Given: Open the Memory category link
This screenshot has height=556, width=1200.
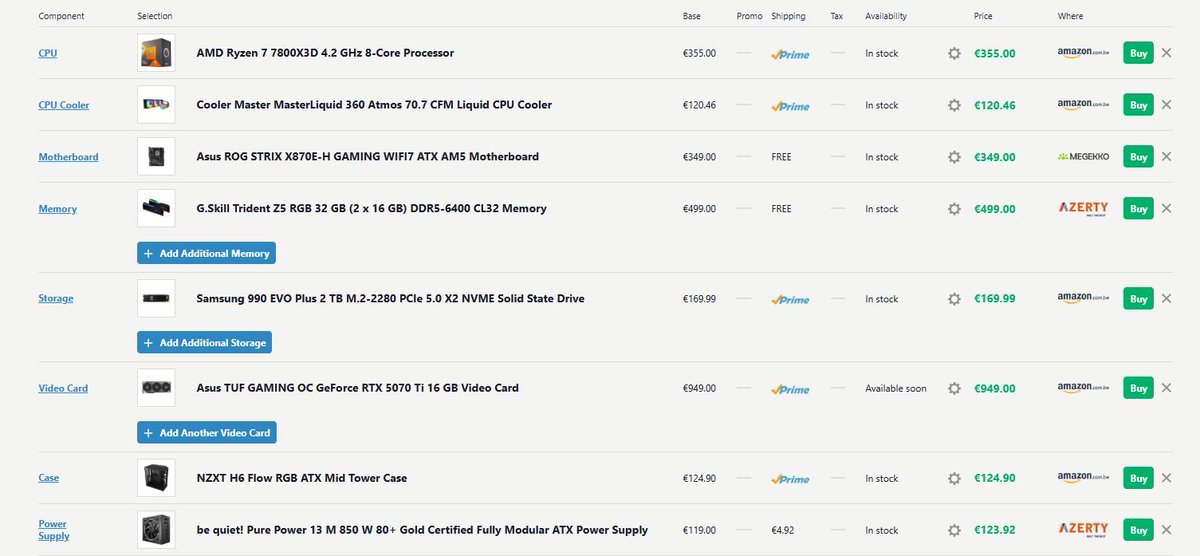Looking at the screenshot, I should click(x=58, y=209).
